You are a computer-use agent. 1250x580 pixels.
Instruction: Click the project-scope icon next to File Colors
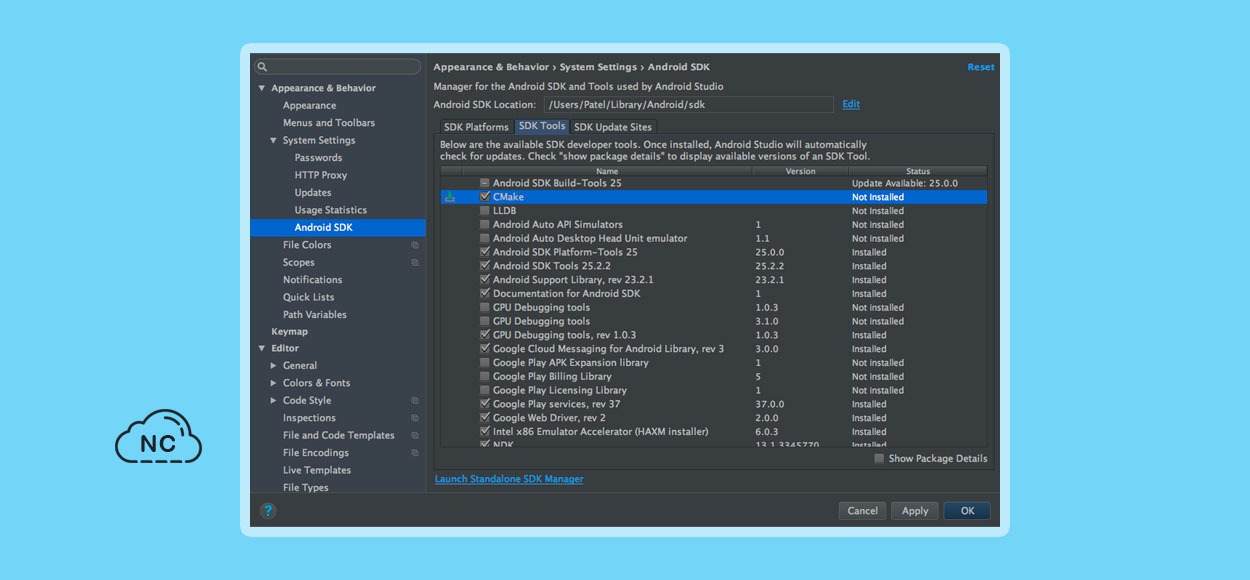(415, 245)
